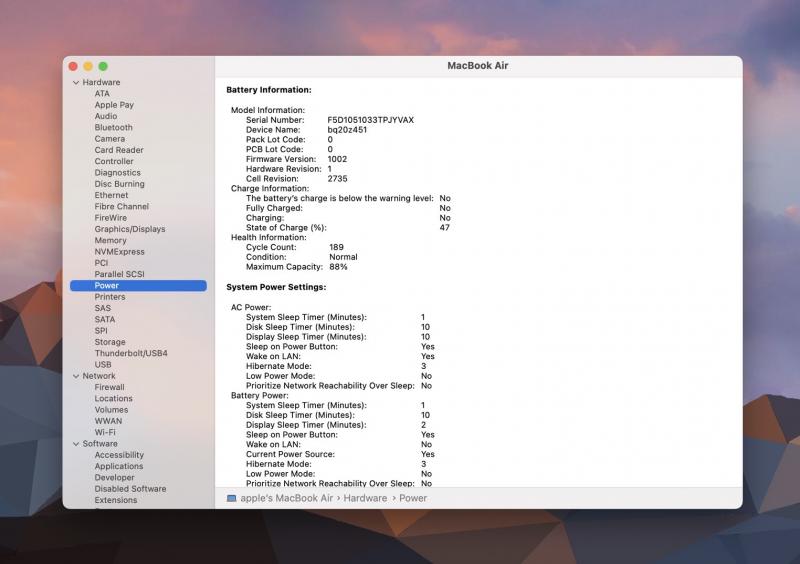800x564 pixels.
Task: Click the Battery Information heading
Action: pos(269,90)
